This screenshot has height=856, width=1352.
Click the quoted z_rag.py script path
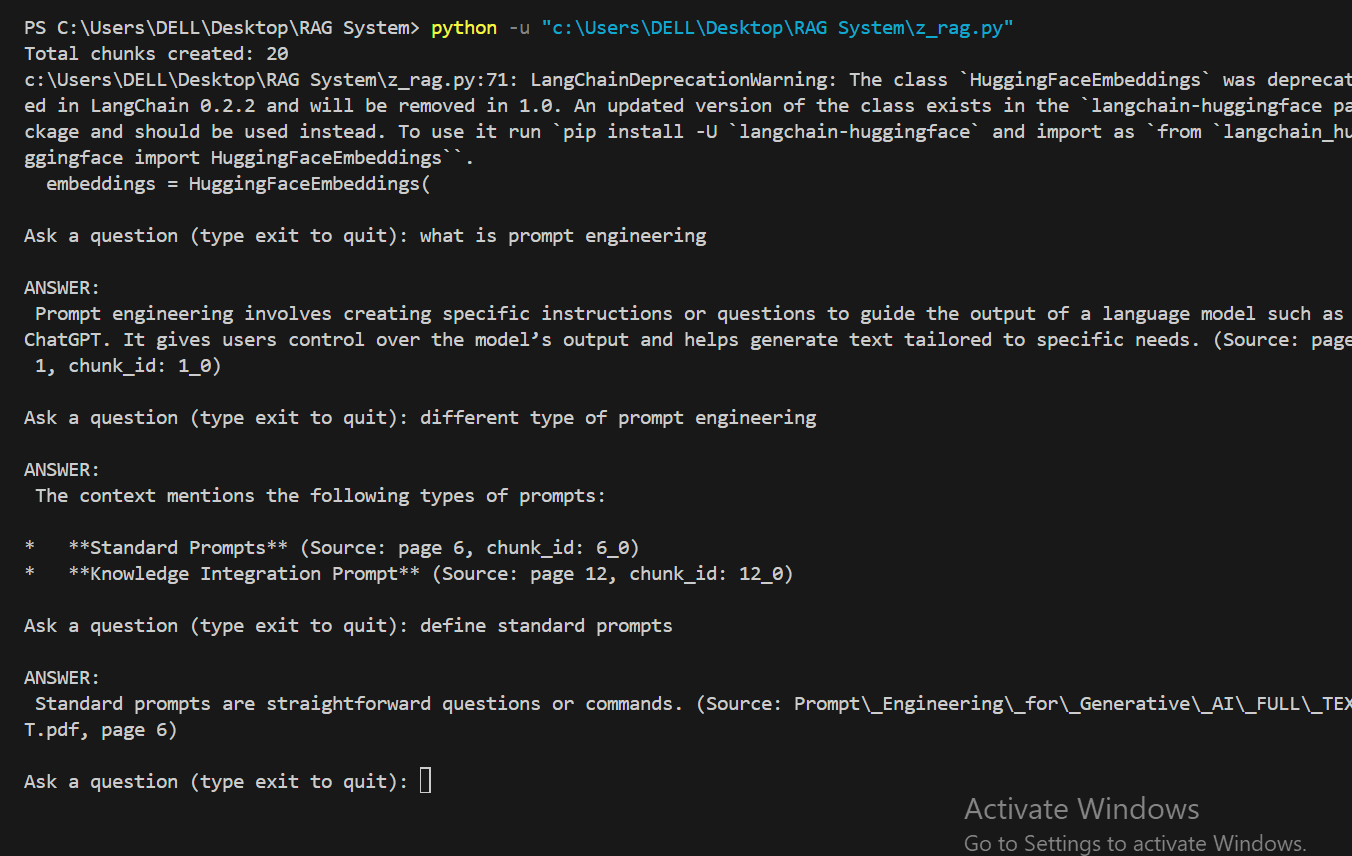(x=777, y=28)
